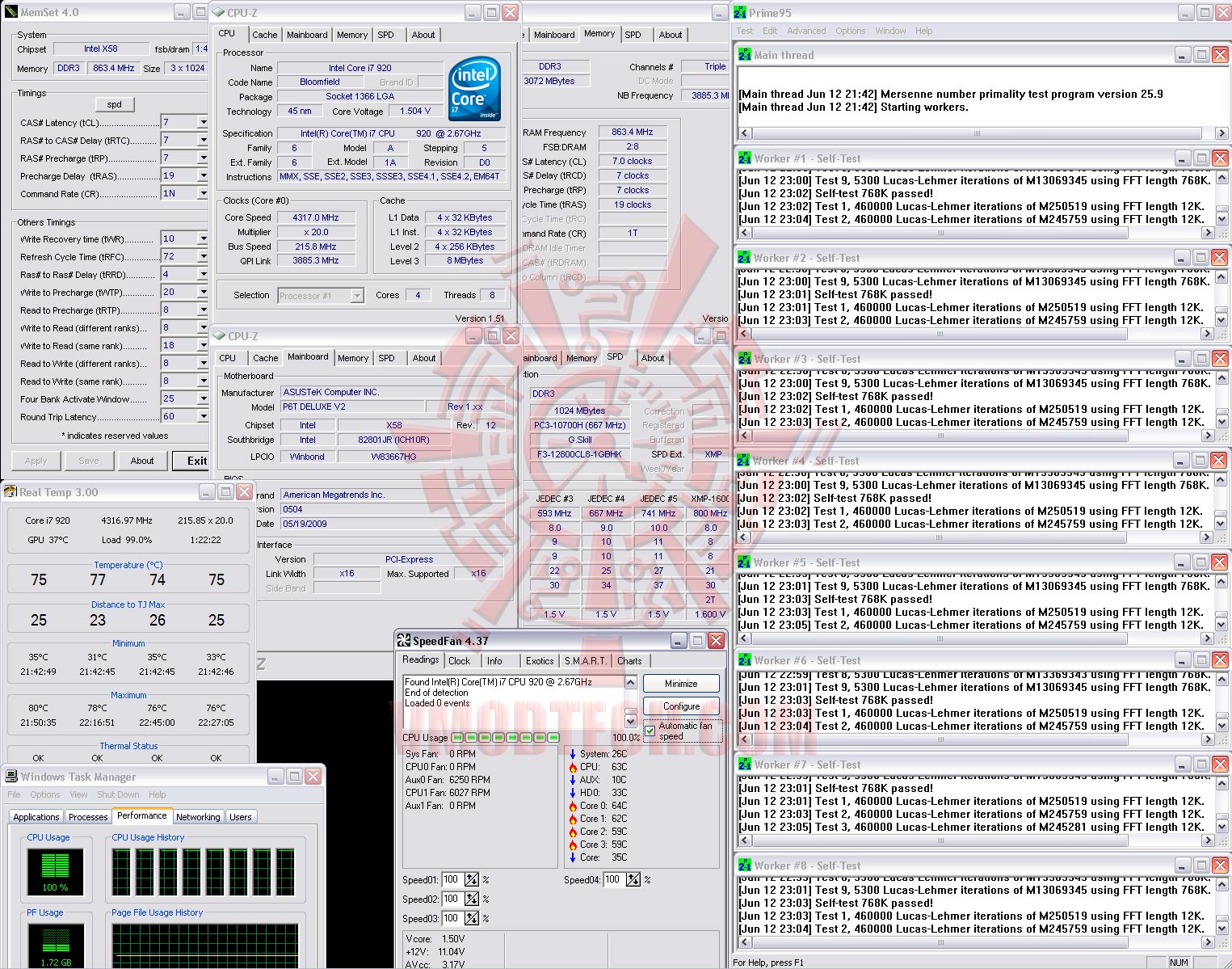Open the Test menu in Prime95

point(744,31)
